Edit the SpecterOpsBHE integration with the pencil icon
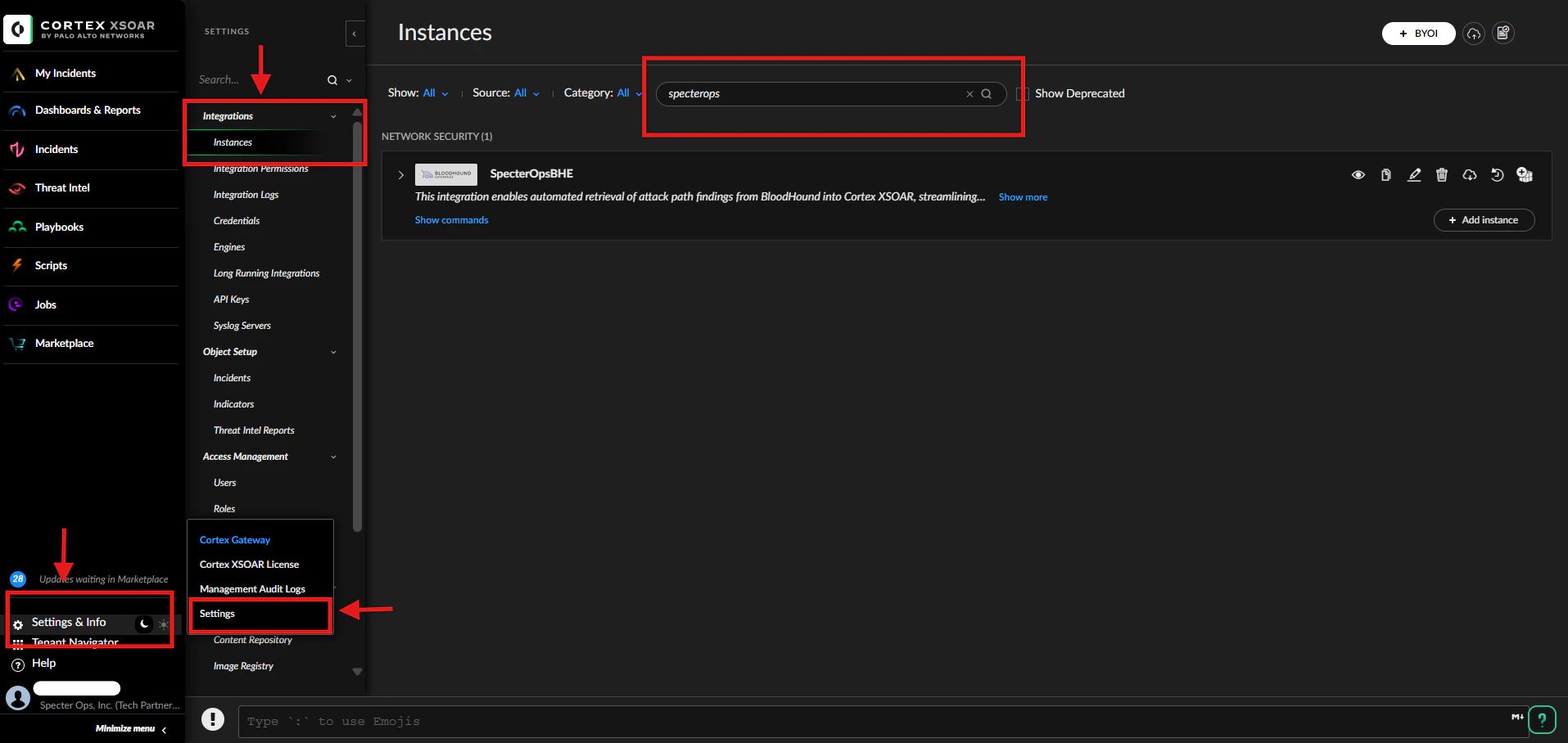This screenshot has width=1568, height=743. click(1414, 174)
